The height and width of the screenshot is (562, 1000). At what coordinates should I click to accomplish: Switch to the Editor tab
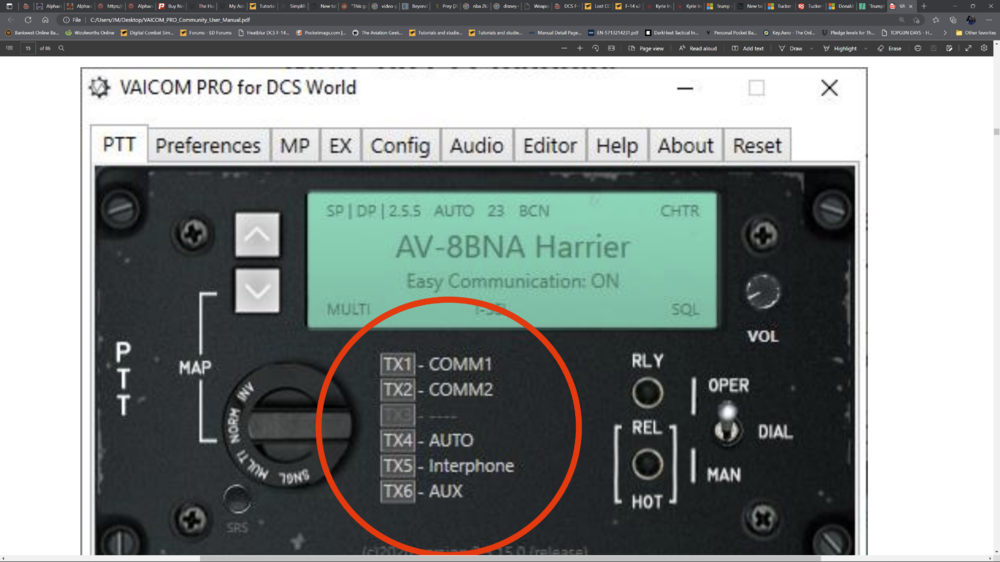coord(550,145)
